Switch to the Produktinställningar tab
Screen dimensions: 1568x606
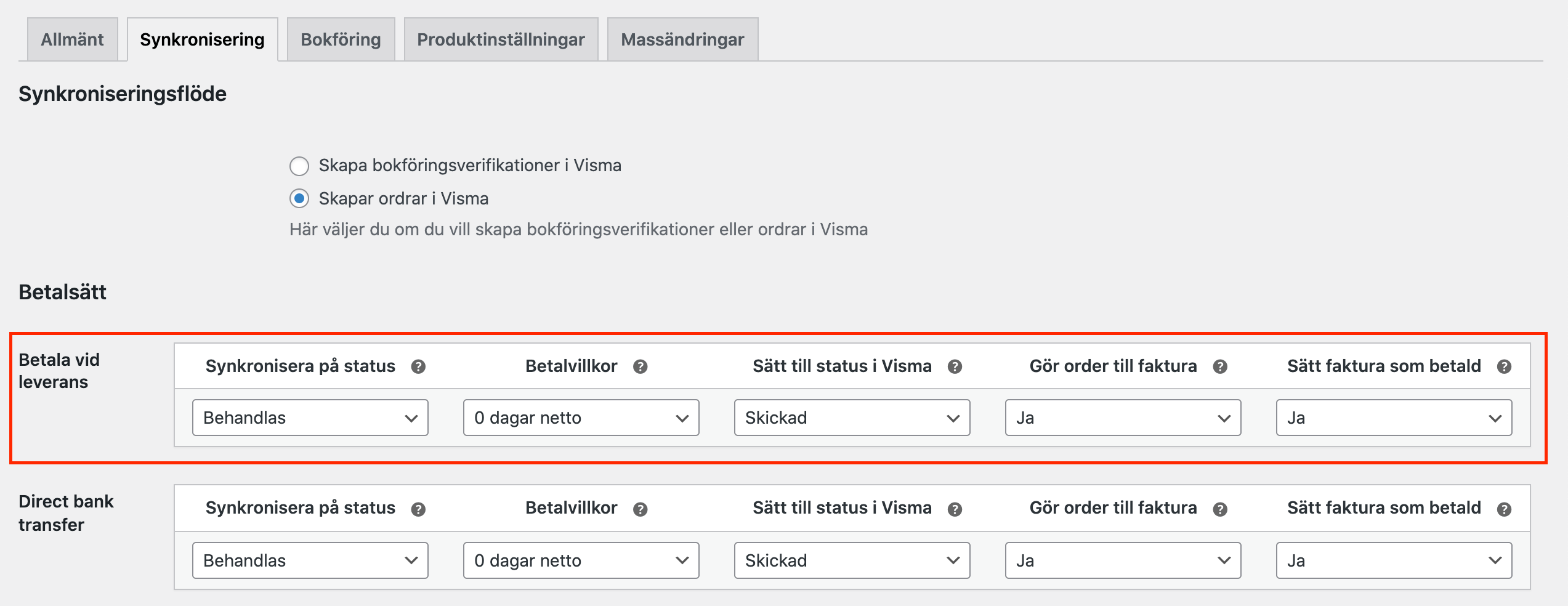pos(501,39)
